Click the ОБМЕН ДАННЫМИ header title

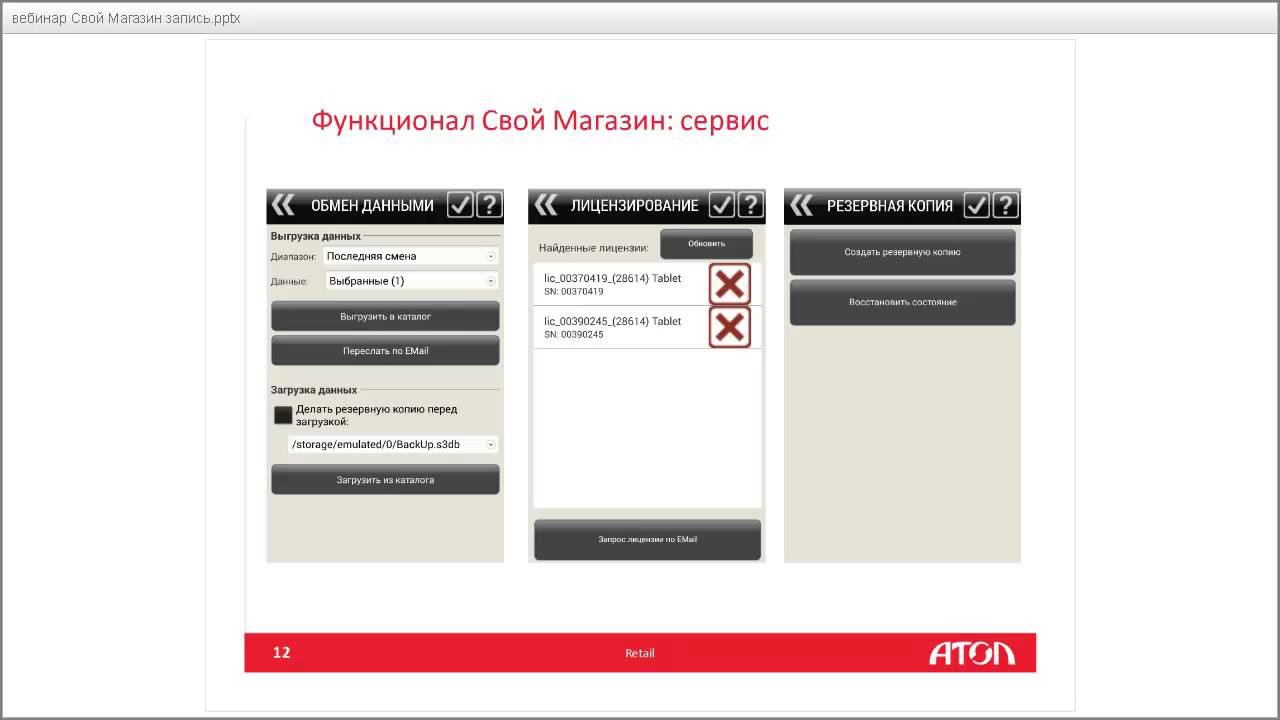(372, 205)
